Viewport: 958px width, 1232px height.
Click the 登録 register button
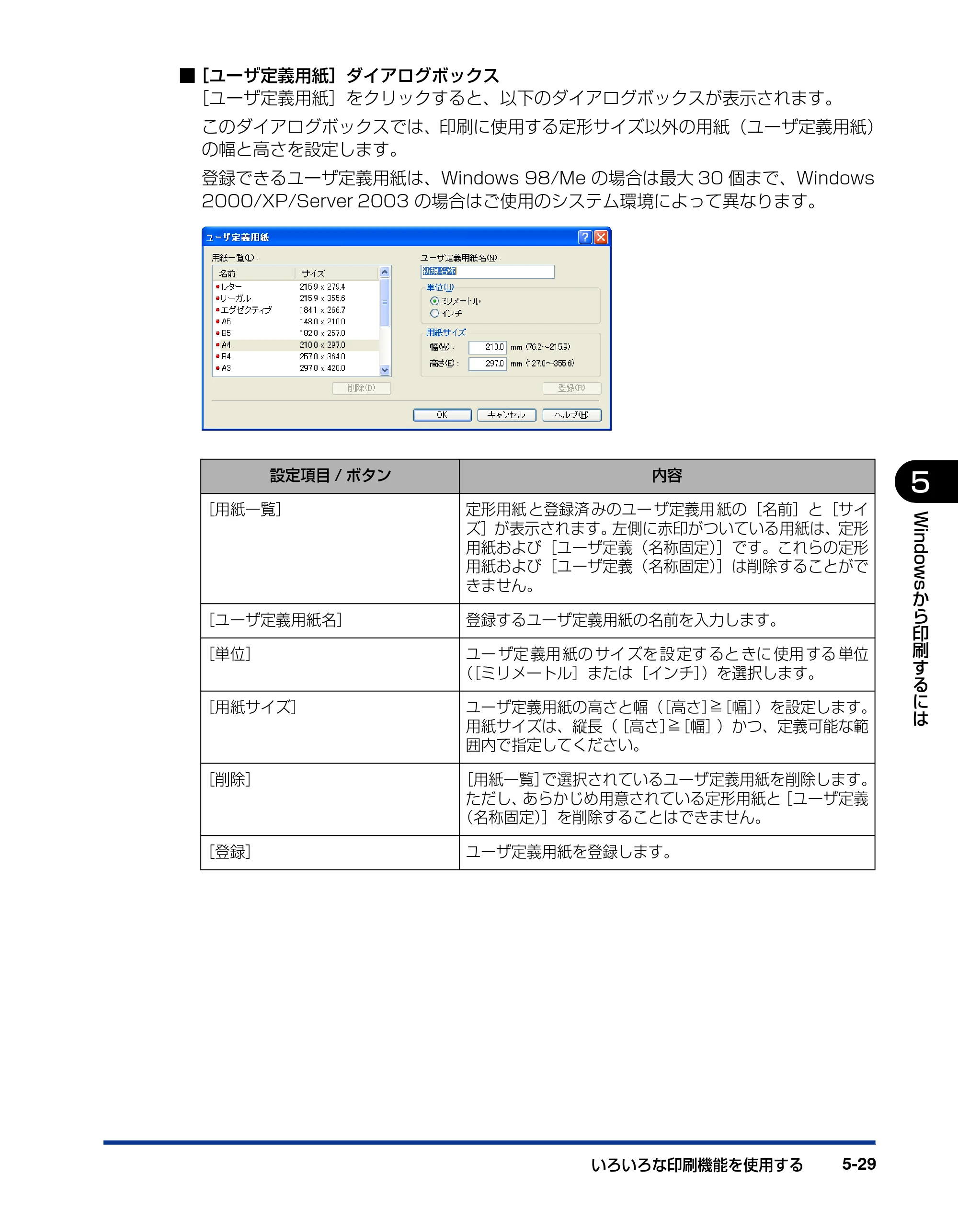[571, 388]
